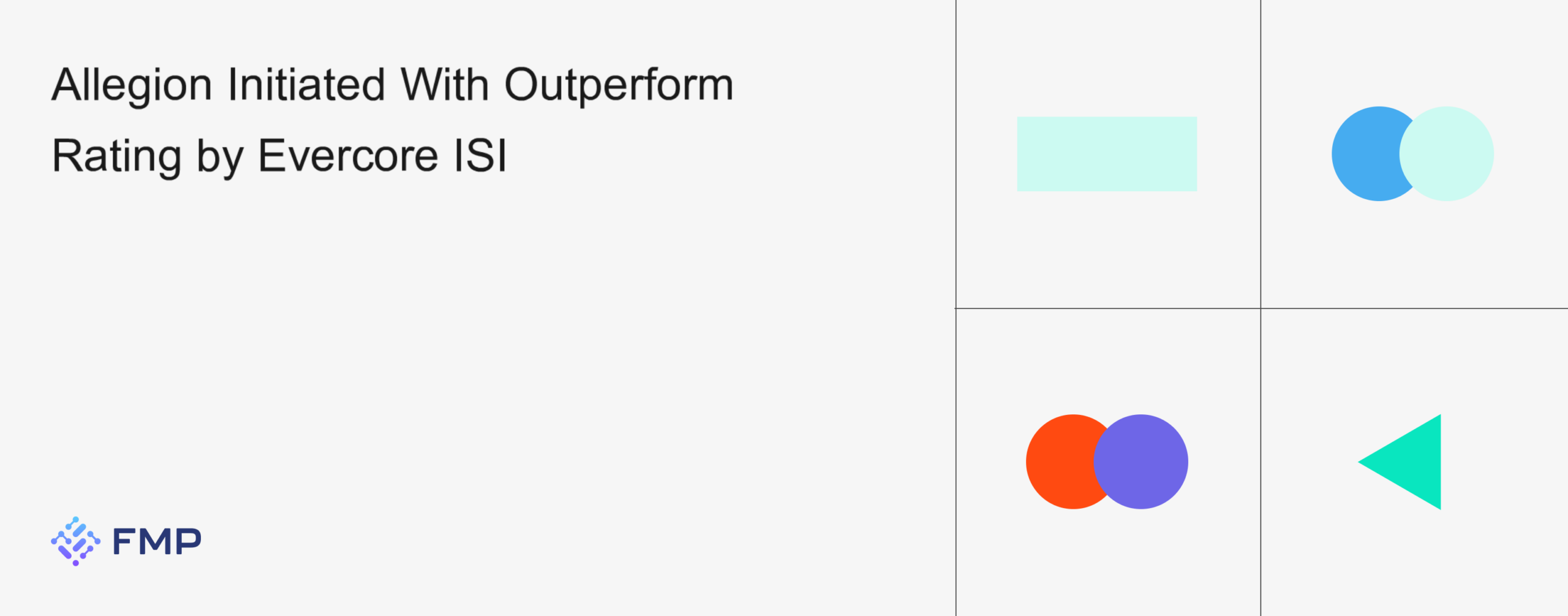The image size is (1568, 616).
Task: Click the FMP diamond-shaped logo icon
Action: pos(75,541)
